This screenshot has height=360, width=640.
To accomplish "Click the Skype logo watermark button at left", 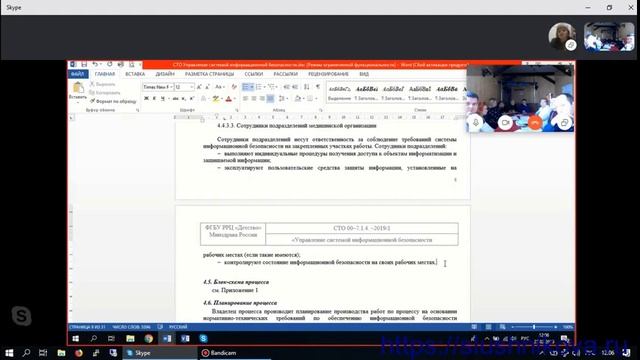I will 21,316.
